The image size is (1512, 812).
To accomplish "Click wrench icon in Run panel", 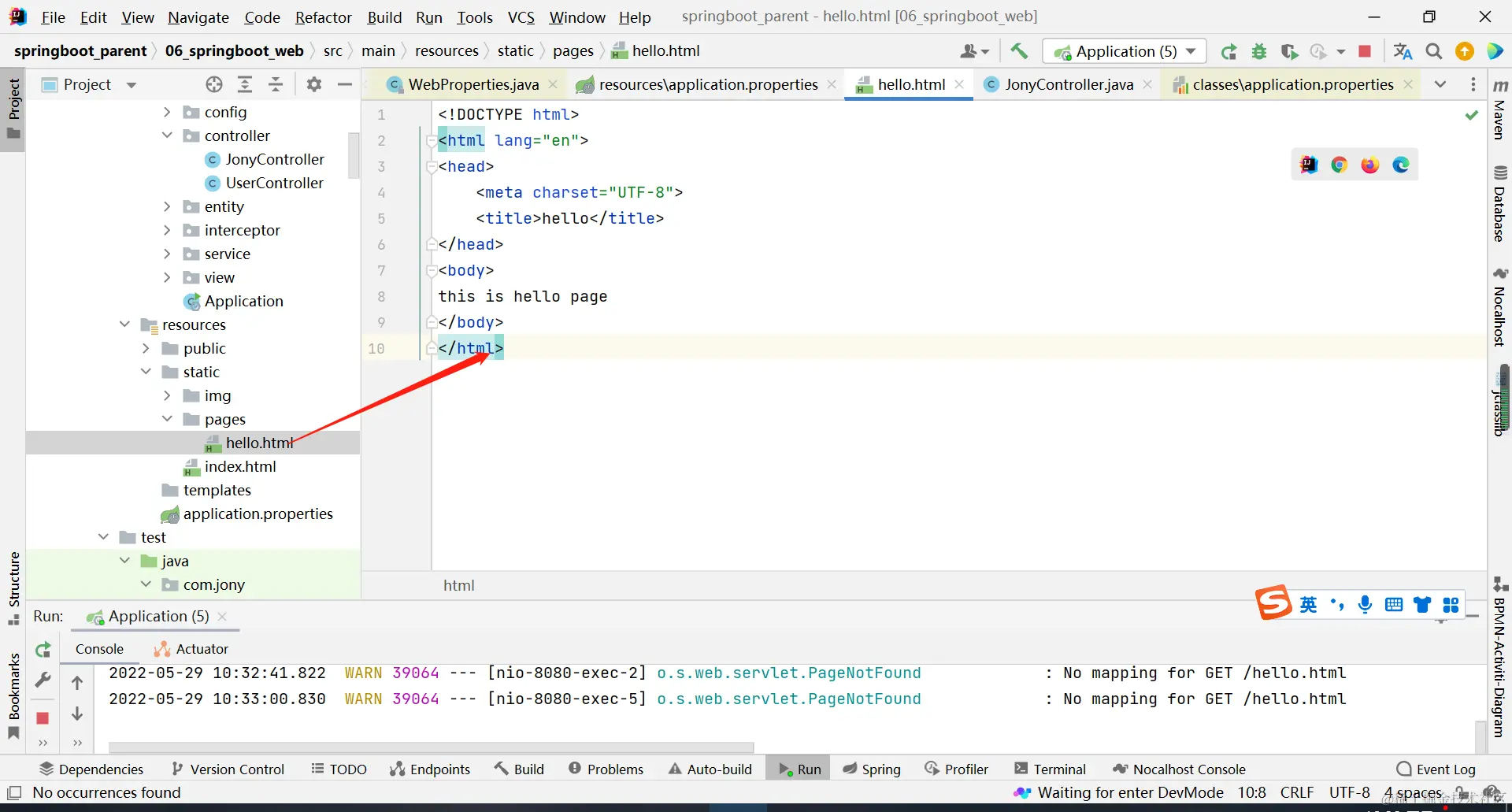I will (43, 680).
